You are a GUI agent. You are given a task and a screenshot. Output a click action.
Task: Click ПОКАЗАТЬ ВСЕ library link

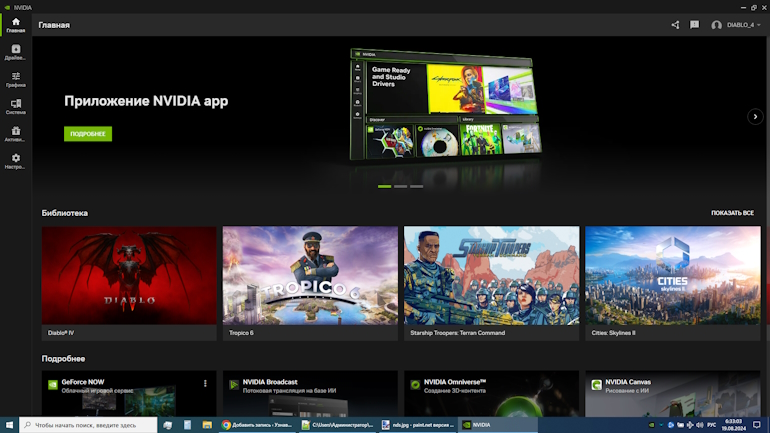(x=732, y=213)
